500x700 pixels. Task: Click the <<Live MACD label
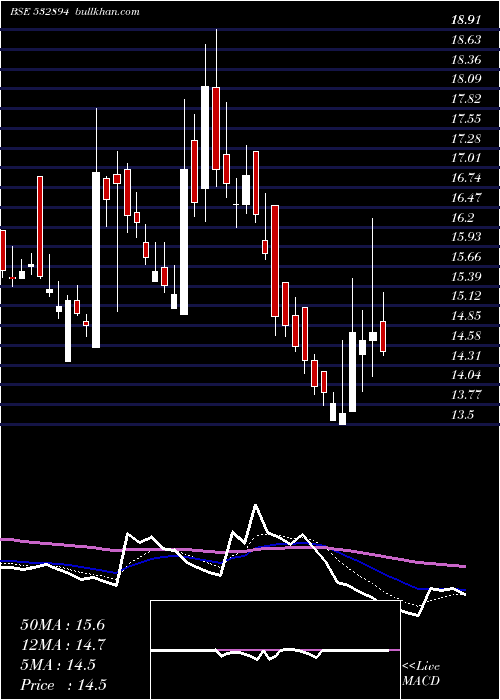coord(421,674)
